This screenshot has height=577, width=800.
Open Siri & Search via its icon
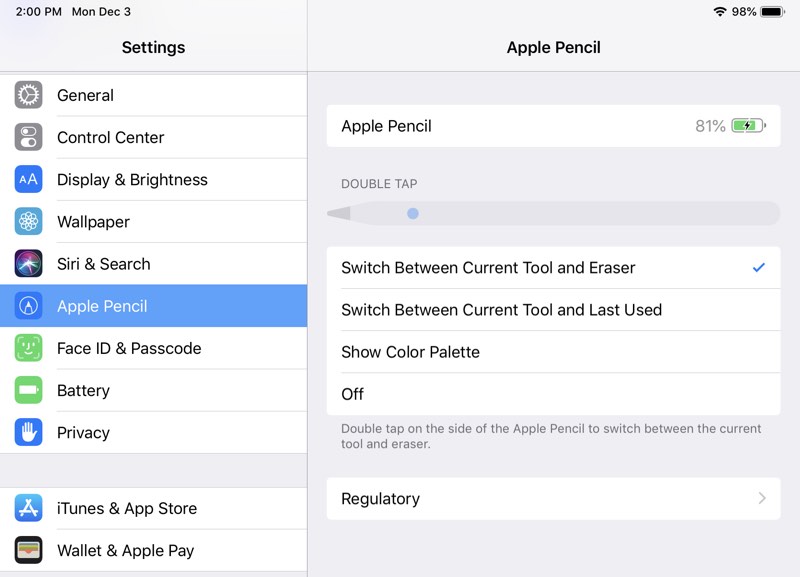click(29, 264)
